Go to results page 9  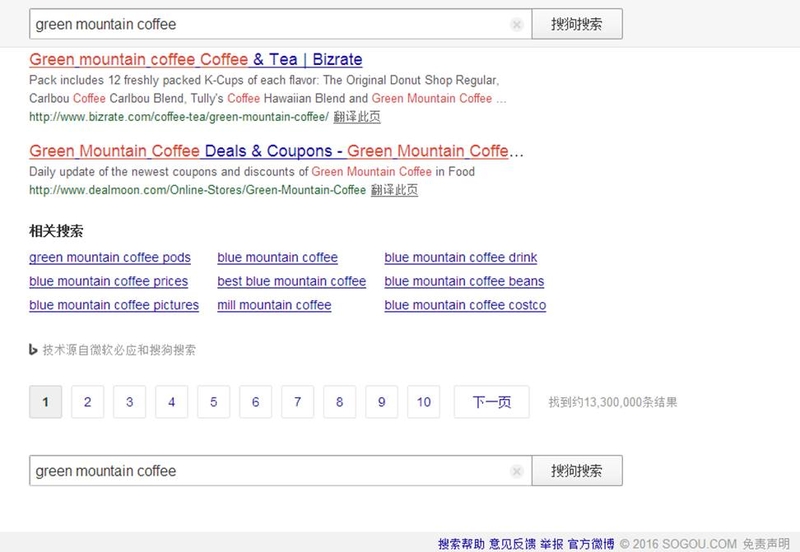tap(382, 402)
